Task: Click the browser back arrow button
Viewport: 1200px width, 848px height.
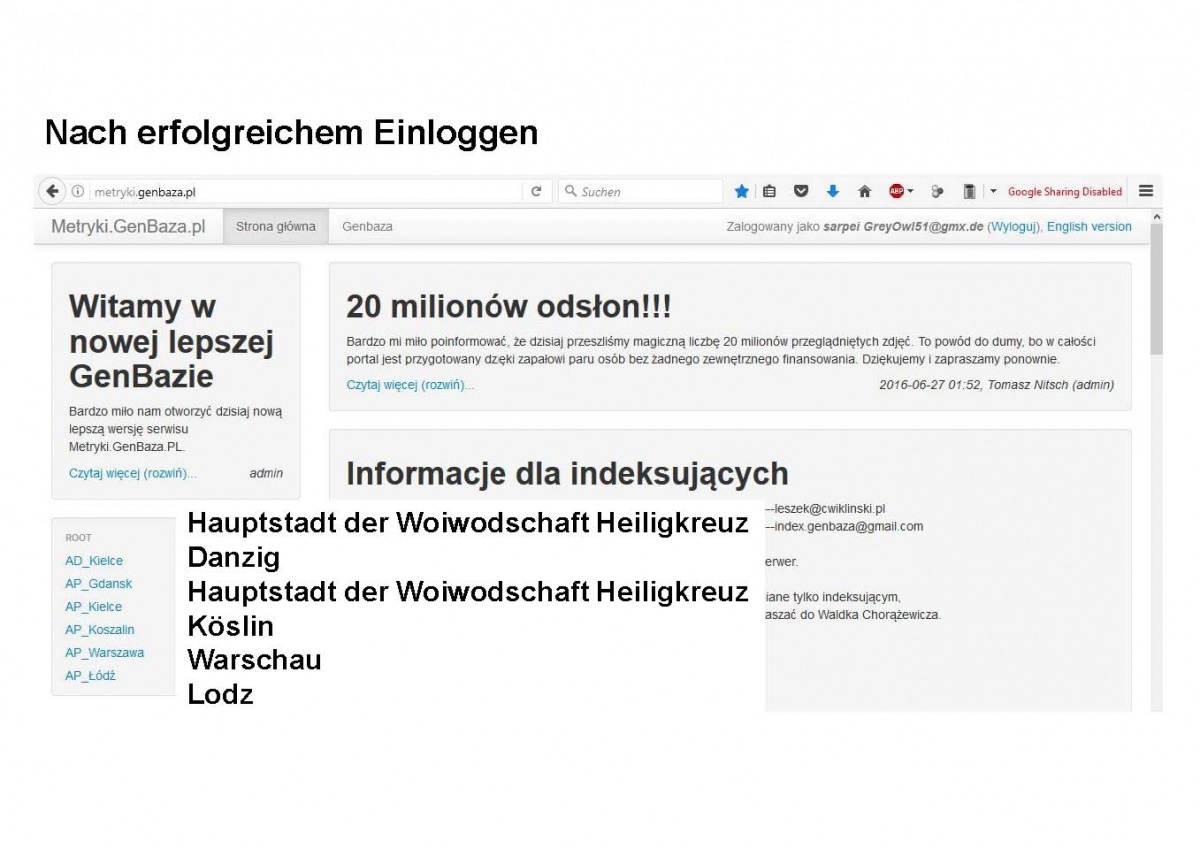Action: (52, 192)
